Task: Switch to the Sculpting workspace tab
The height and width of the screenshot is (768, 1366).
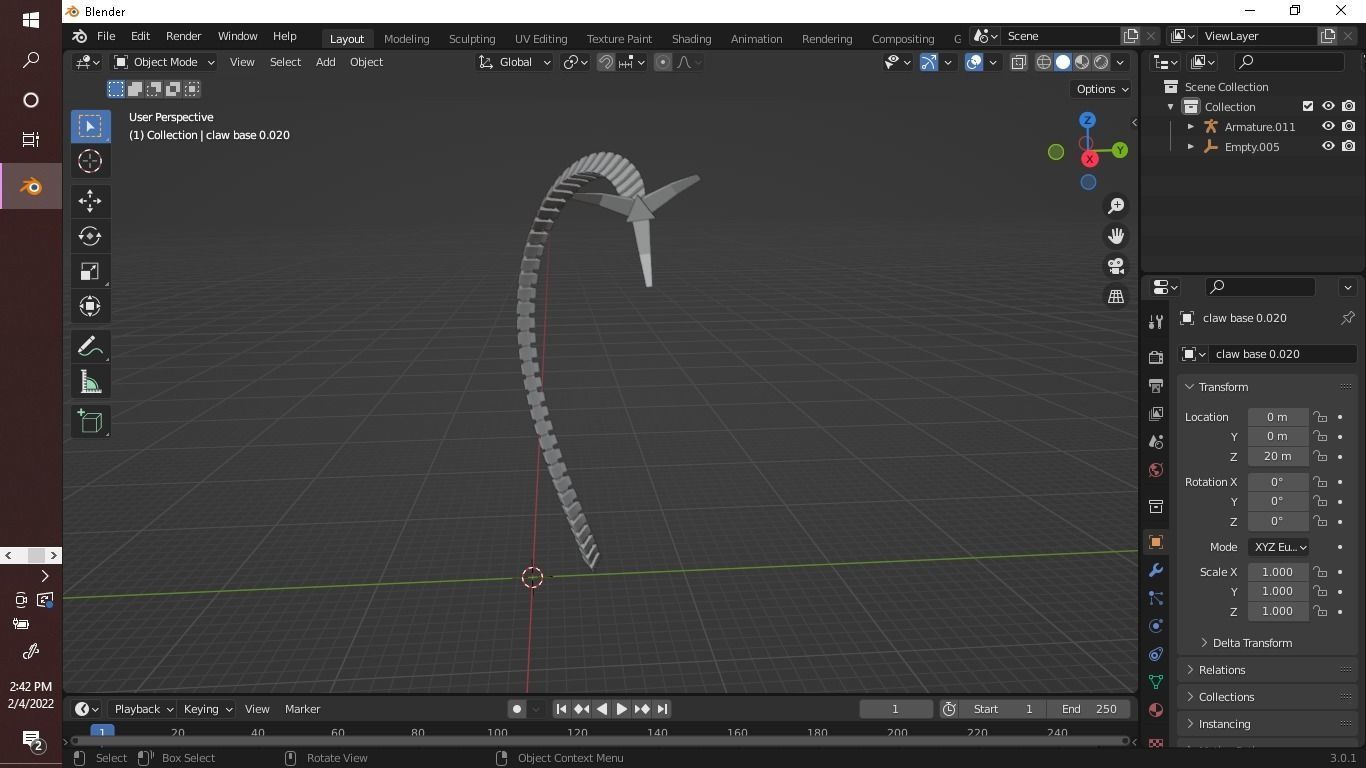Action: click(x=471, y=38)
